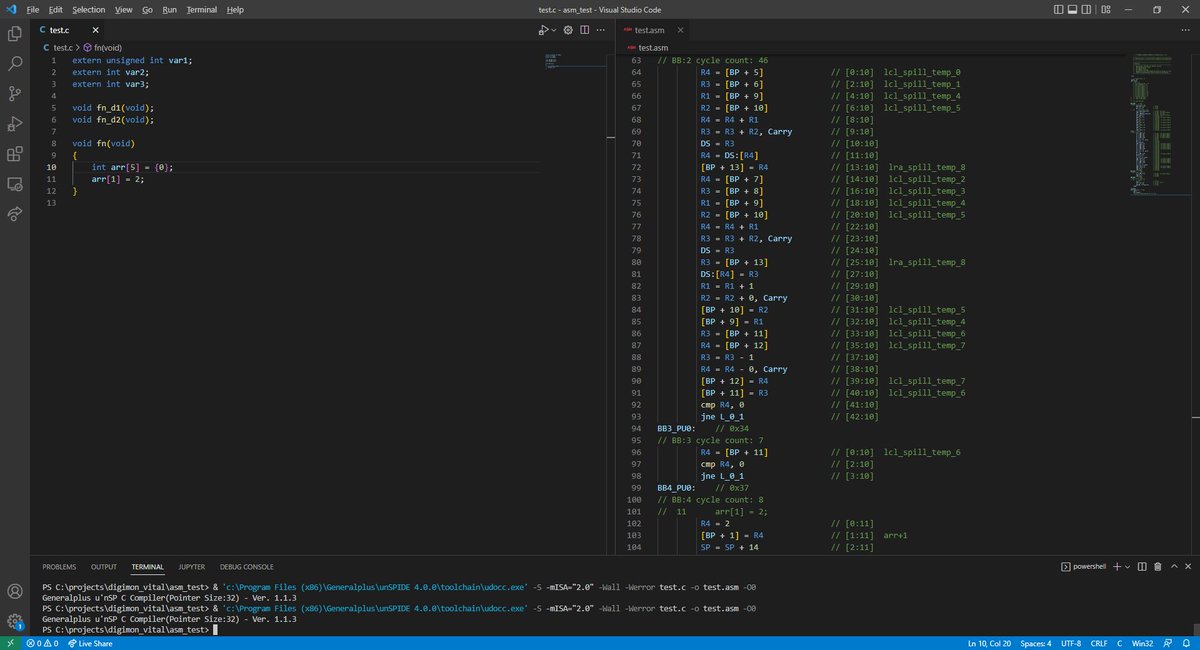The height and width of the screenshot is (650, 1200).
Task: Create new terminal with plus icon
Action: click(1117, 567)
